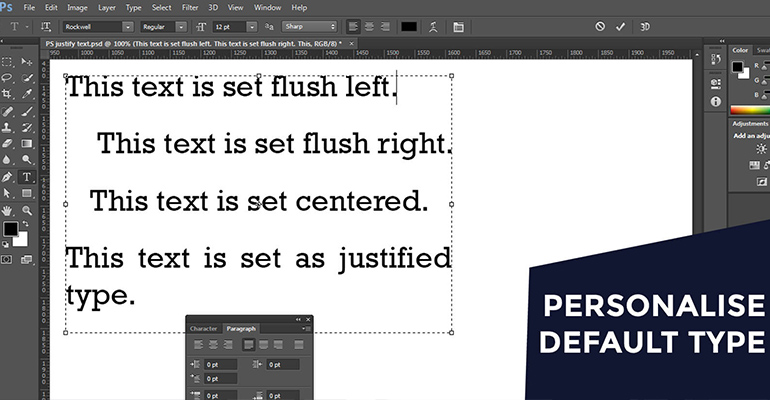Select the Eyedropper tool

[27, 94]
